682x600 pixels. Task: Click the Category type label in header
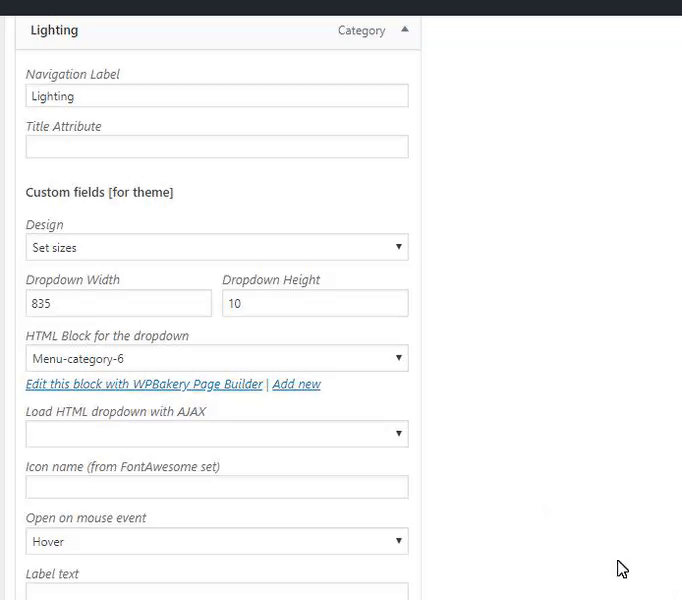tap(361, 31)
